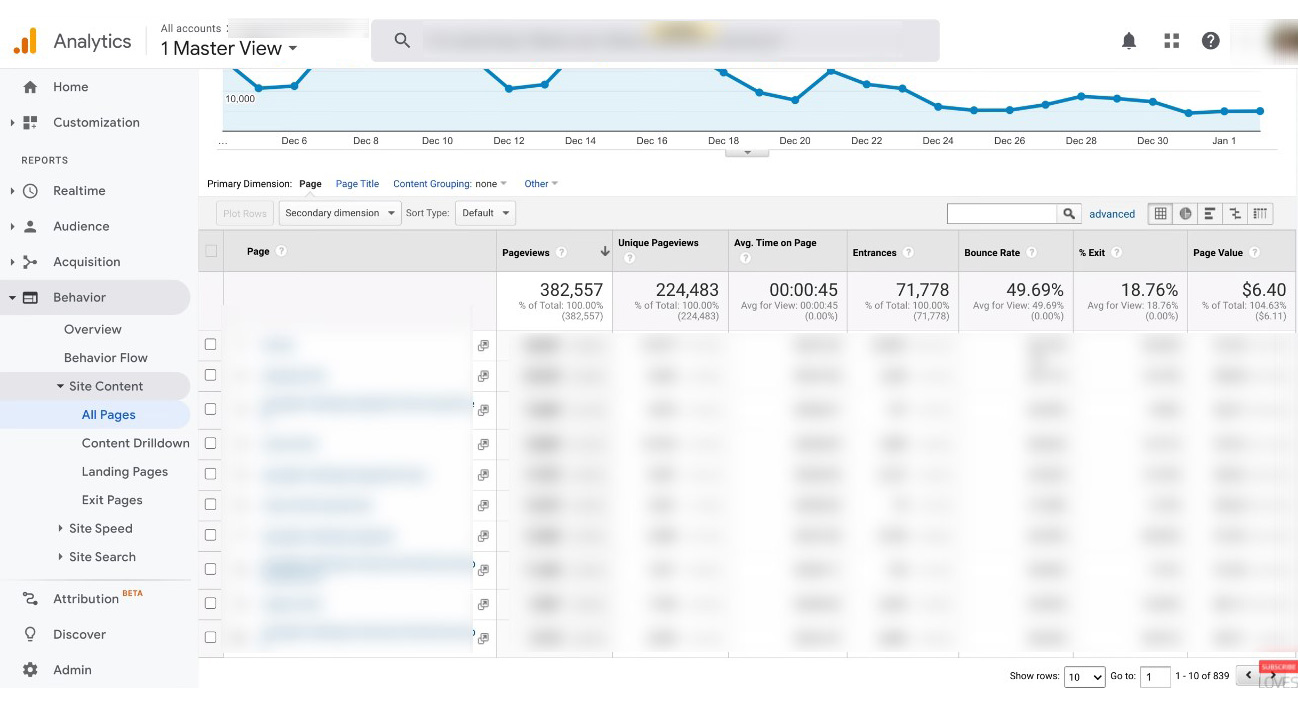This screenshot has height=705, width=1300.
Task: Select All Pages report
Action: coord(109,415)
